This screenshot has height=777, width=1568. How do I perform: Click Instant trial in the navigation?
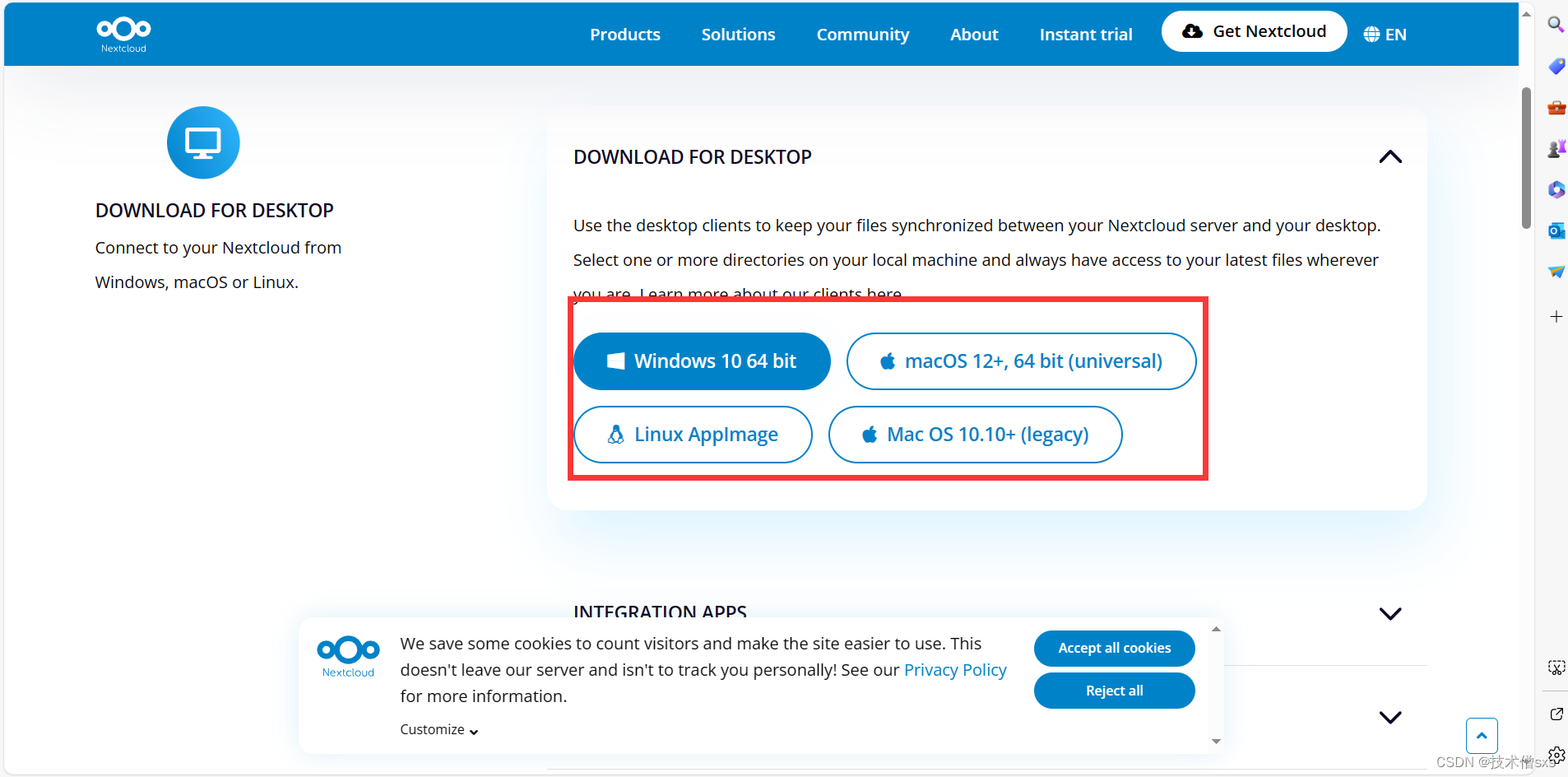tap(1086, 35)
